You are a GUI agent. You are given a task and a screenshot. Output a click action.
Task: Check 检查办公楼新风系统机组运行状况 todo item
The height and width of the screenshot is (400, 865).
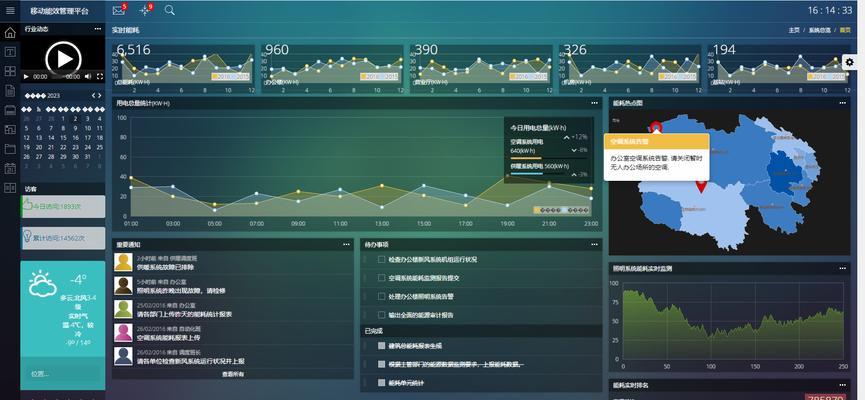381,259
